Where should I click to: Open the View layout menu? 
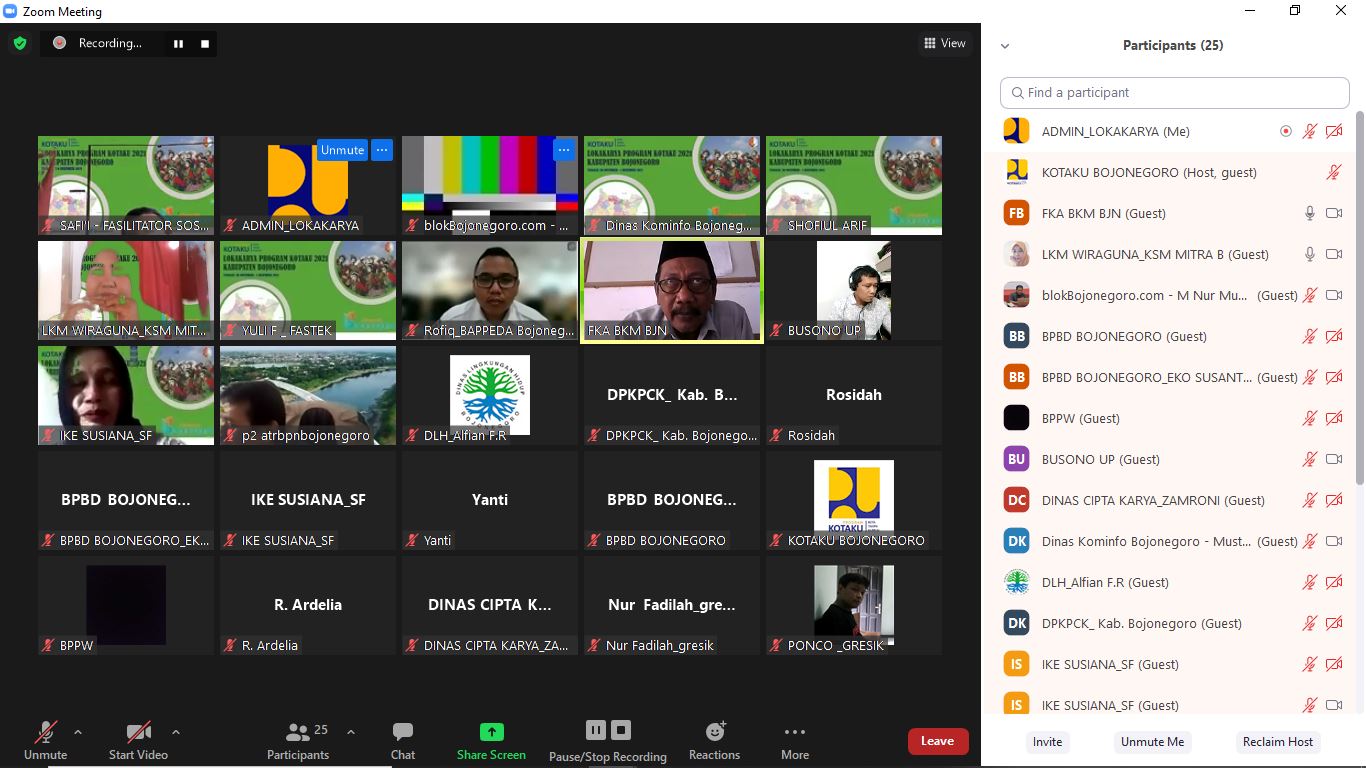945,43
